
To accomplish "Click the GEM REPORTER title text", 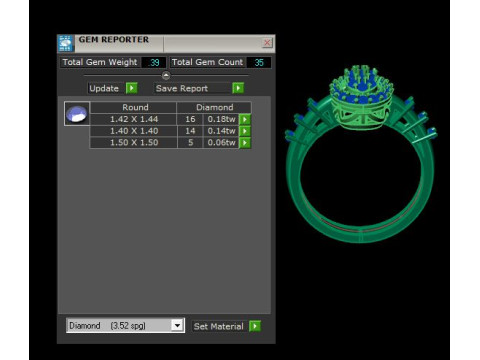I will [x=114, y=39].
